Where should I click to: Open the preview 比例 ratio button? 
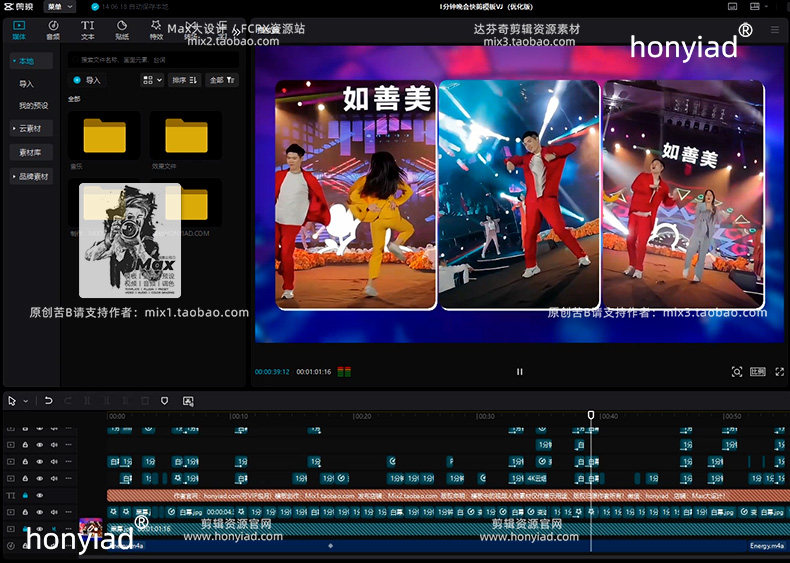coord(758,372)
